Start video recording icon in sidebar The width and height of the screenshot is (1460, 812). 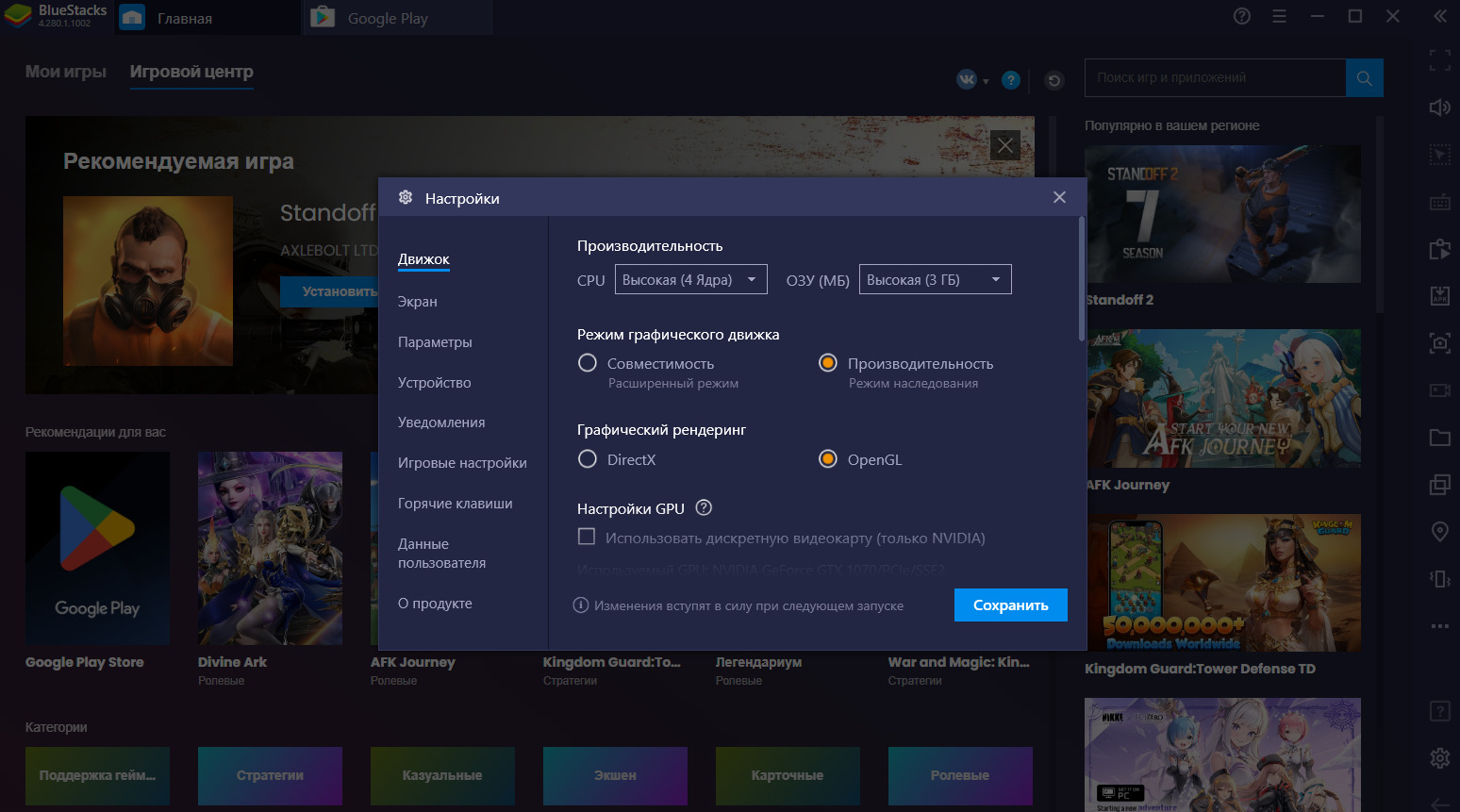click(x=1440, y=390)
